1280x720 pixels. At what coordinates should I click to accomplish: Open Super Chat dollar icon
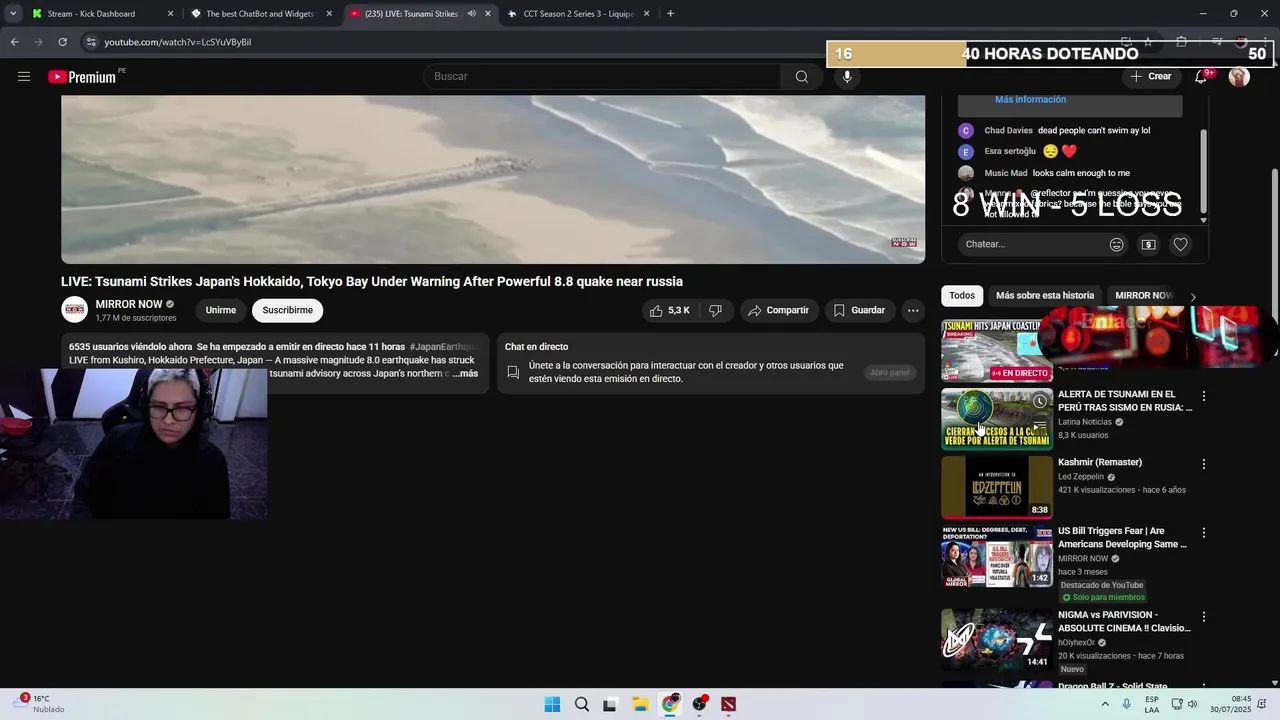(x=1148, y=244)
